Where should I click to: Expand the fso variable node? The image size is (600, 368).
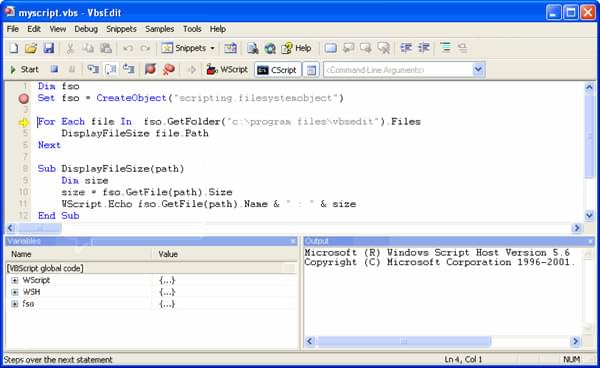[15, 304]
